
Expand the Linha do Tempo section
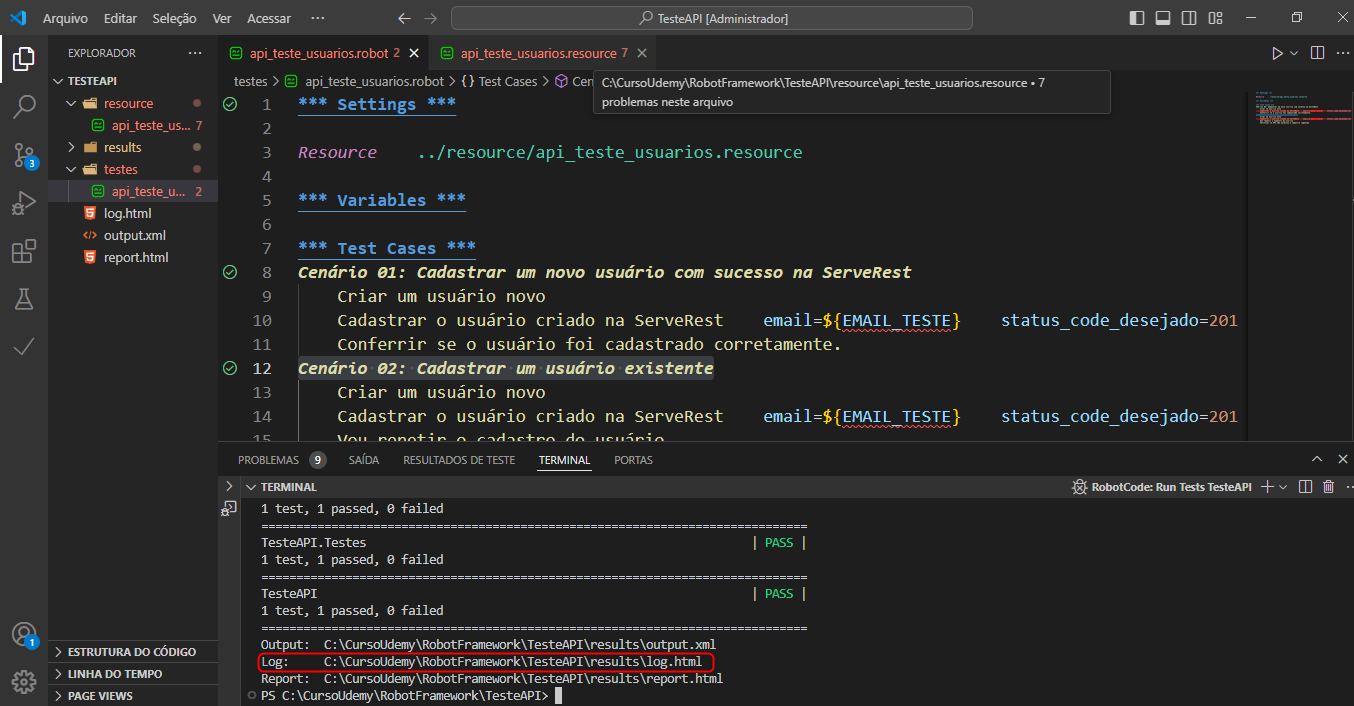133,673
